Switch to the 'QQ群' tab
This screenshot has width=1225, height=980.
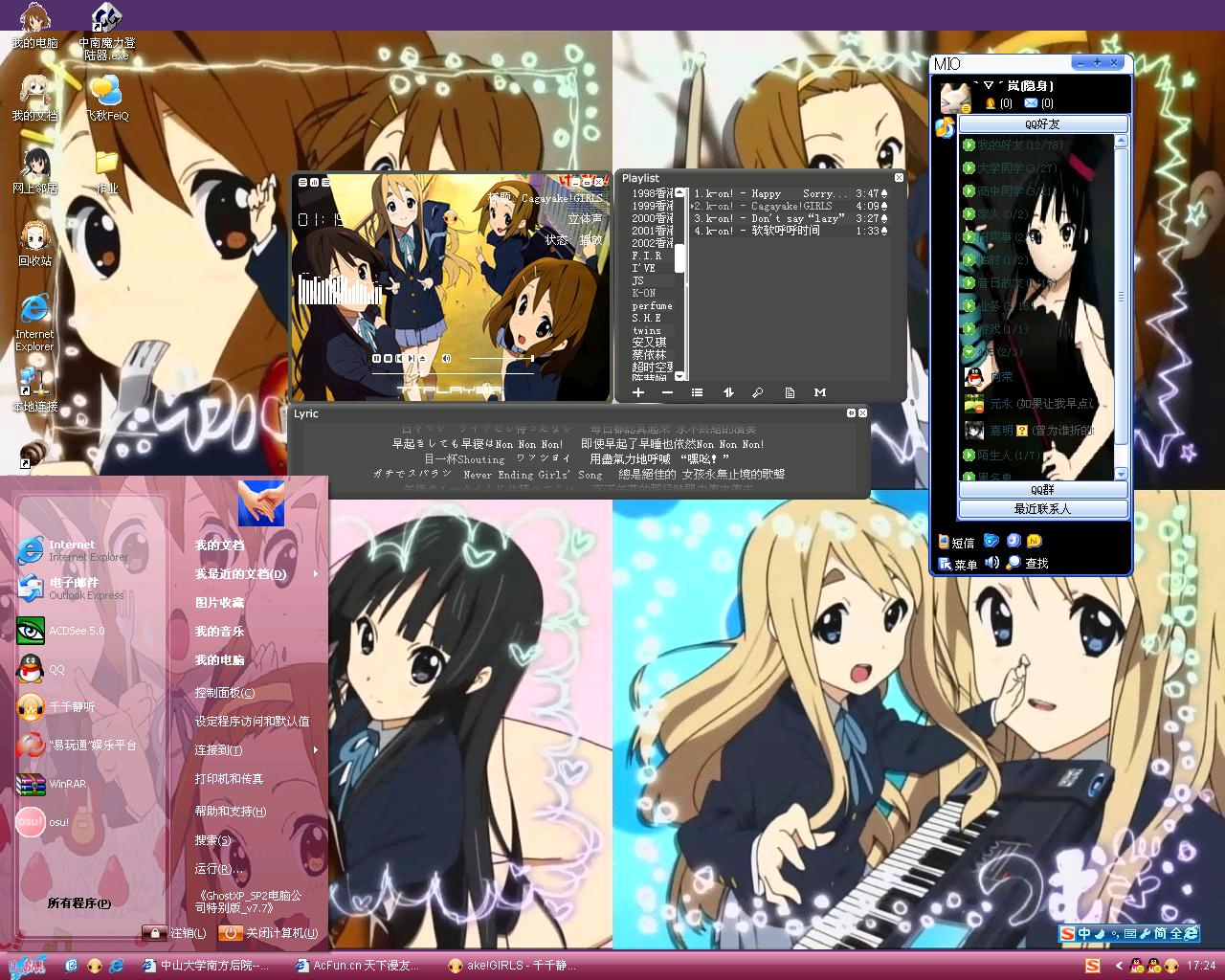[1043, 490]
